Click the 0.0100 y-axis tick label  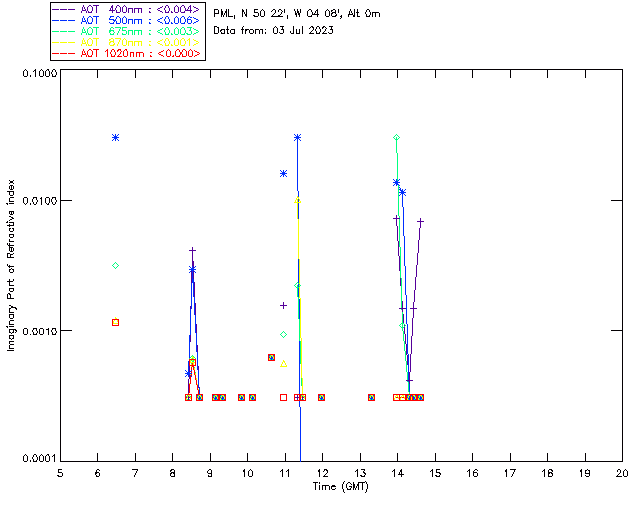[x=40, y=201]
